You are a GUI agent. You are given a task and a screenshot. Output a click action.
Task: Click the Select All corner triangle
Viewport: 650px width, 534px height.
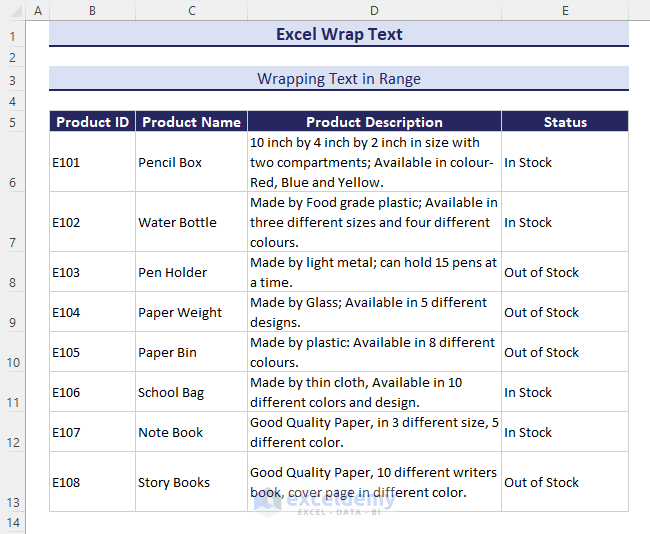(x=13, y=10)
